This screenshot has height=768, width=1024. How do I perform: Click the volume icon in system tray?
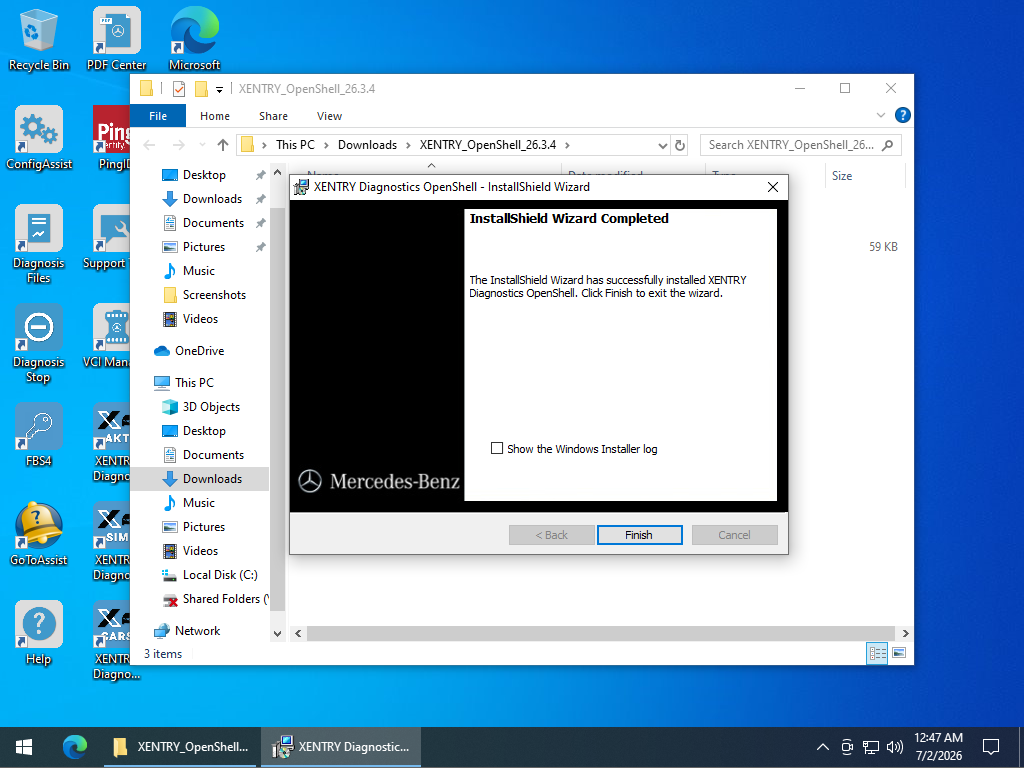click(x=895, y=747)
